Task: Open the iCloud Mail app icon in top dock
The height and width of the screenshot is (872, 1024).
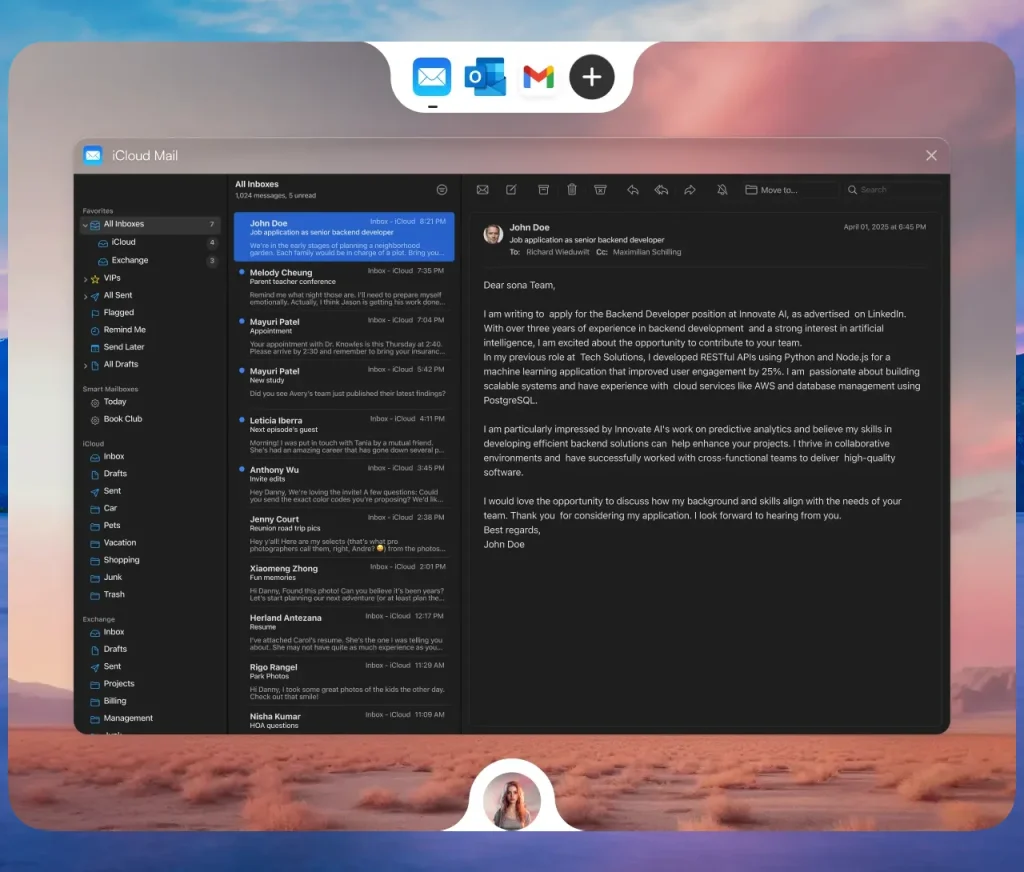Action: 432,77
